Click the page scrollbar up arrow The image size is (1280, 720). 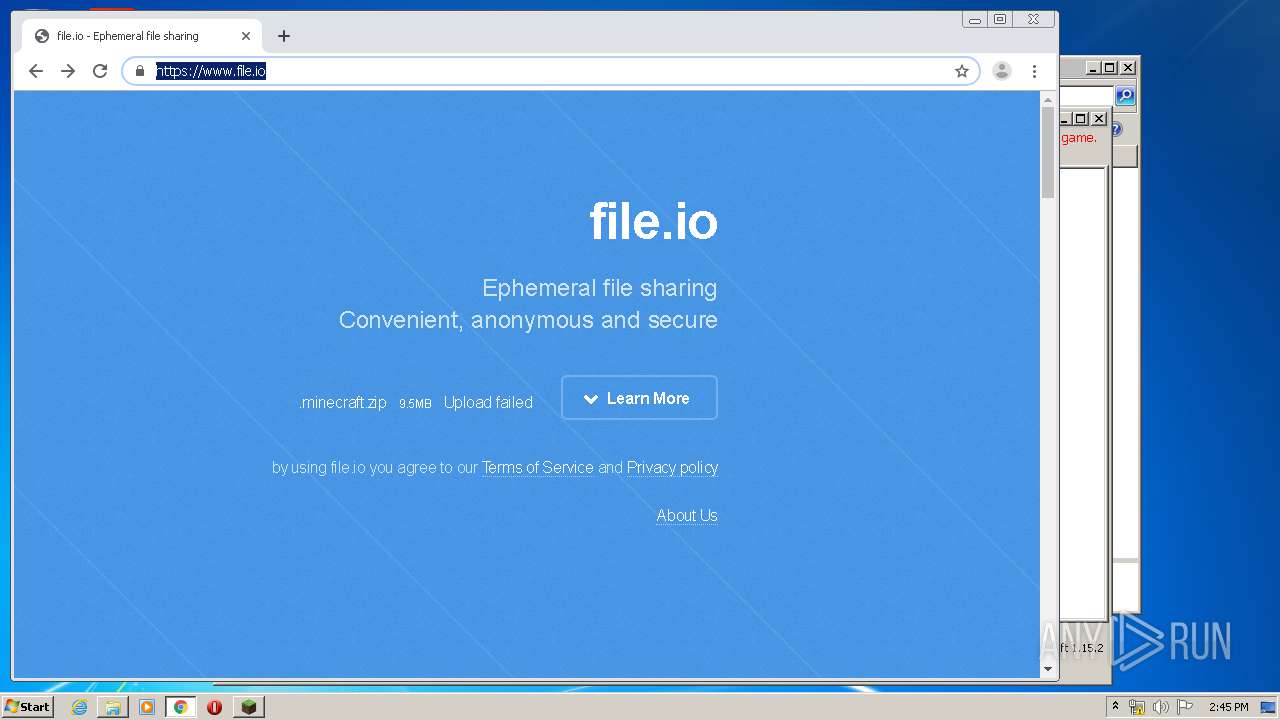[x=1048, y=99]
